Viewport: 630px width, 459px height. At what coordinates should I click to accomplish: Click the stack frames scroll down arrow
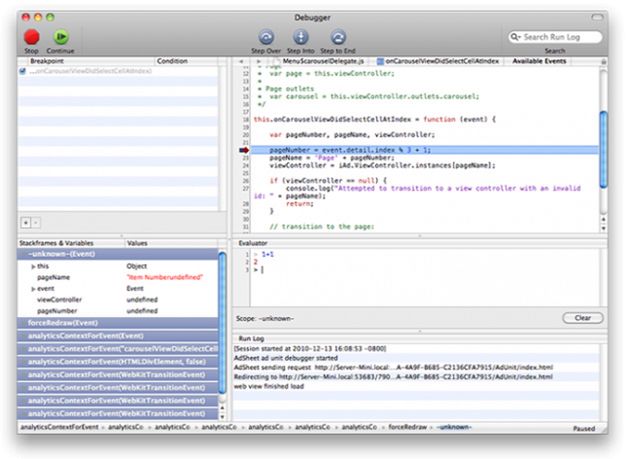coord(222,416)
